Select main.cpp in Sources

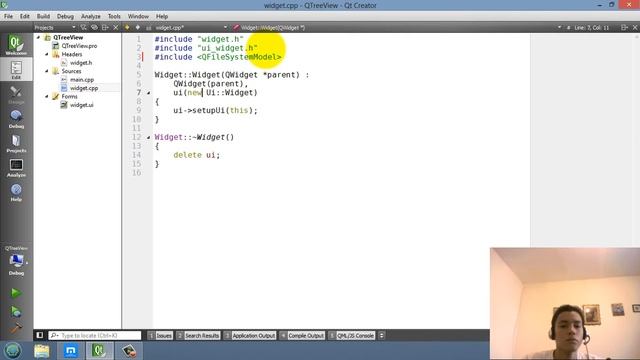tap(82, 80)
